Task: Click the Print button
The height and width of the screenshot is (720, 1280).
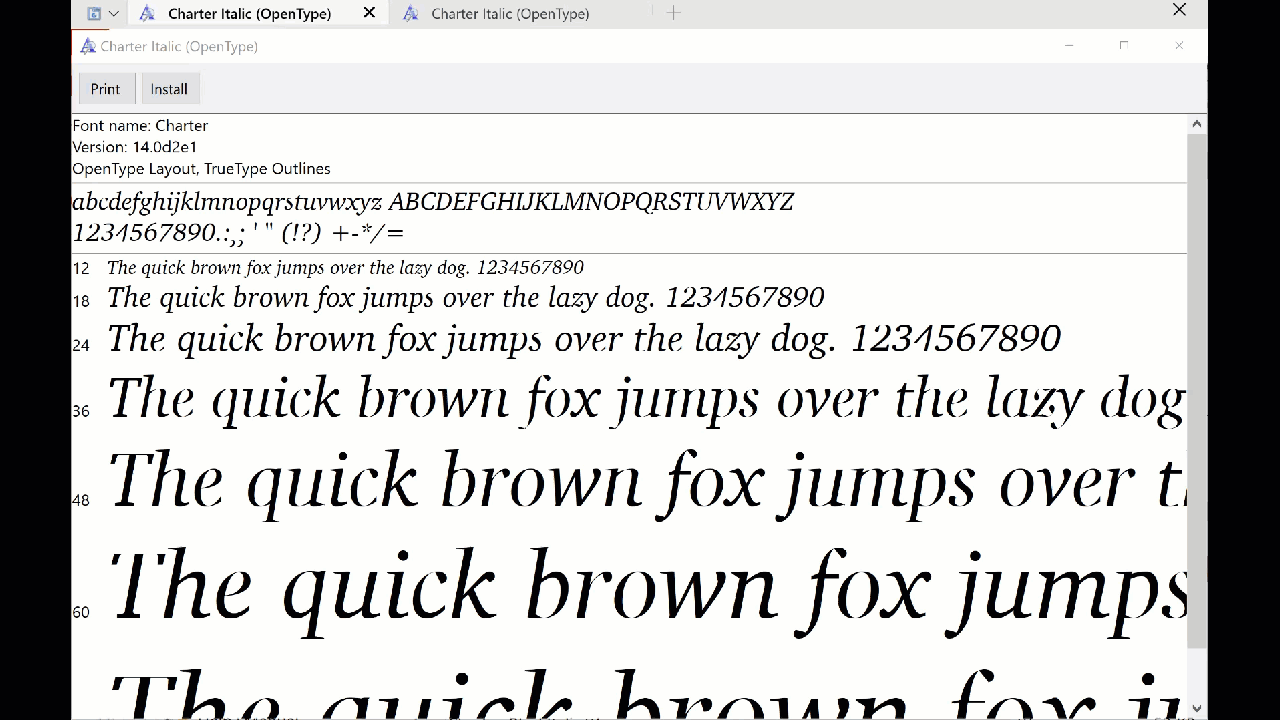Action: click(105, 89)
